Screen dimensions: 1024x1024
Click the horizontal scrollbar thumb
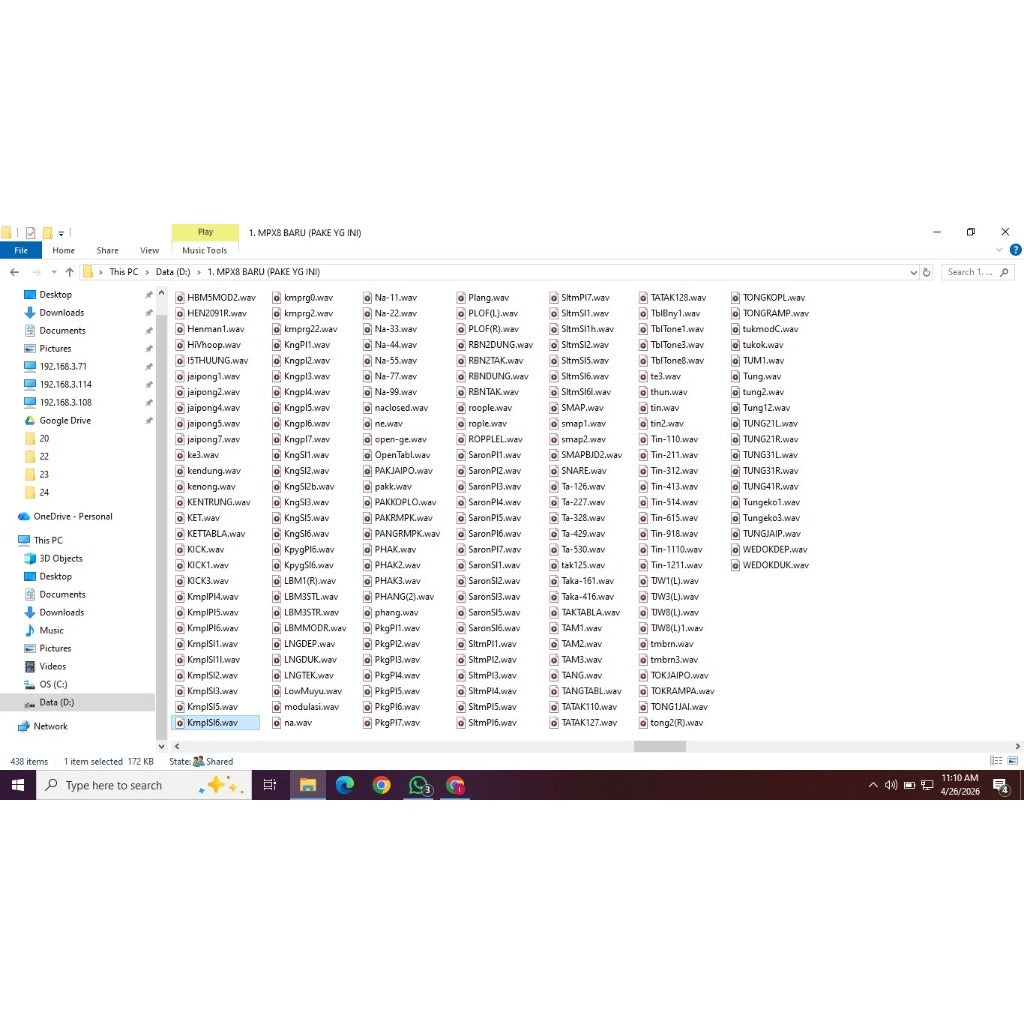[x=660, y=746]
